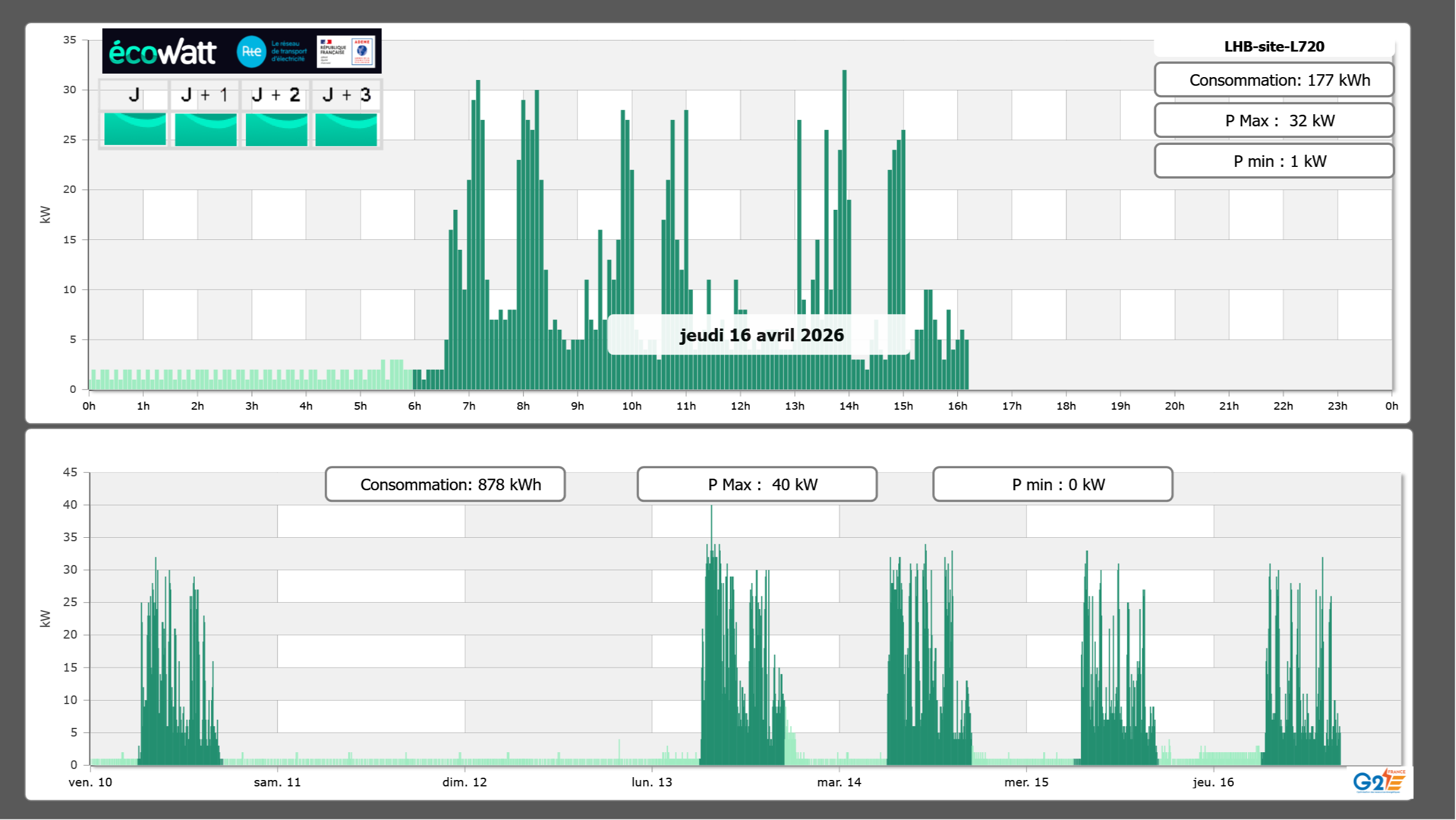Click the jeudi 16 avril 2026 date label
The width and height of the screenshot is (1456, 820).
(x=761, y=335)
